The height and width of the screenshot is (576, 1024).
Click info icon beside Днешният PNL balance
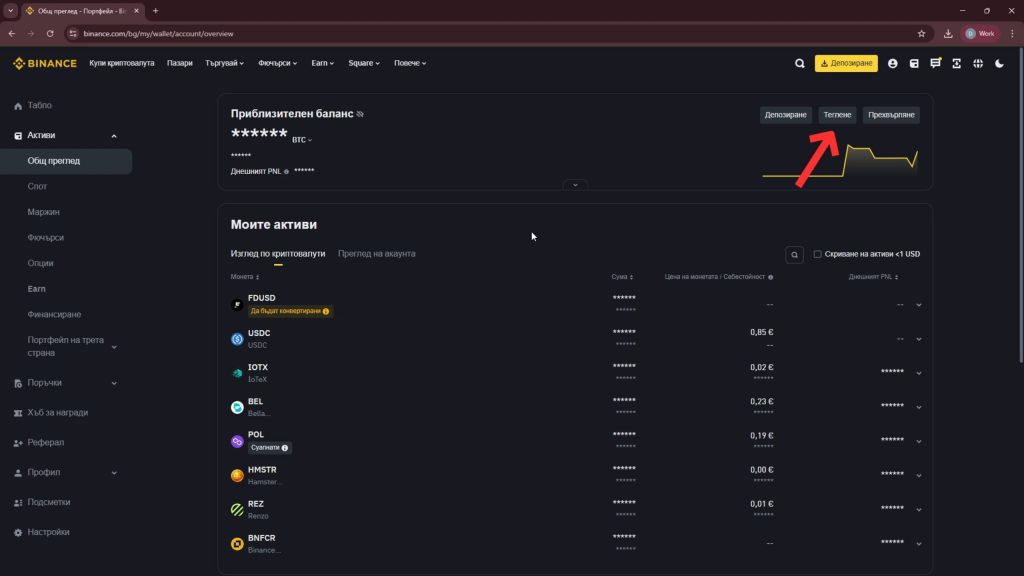click(286, 172)
